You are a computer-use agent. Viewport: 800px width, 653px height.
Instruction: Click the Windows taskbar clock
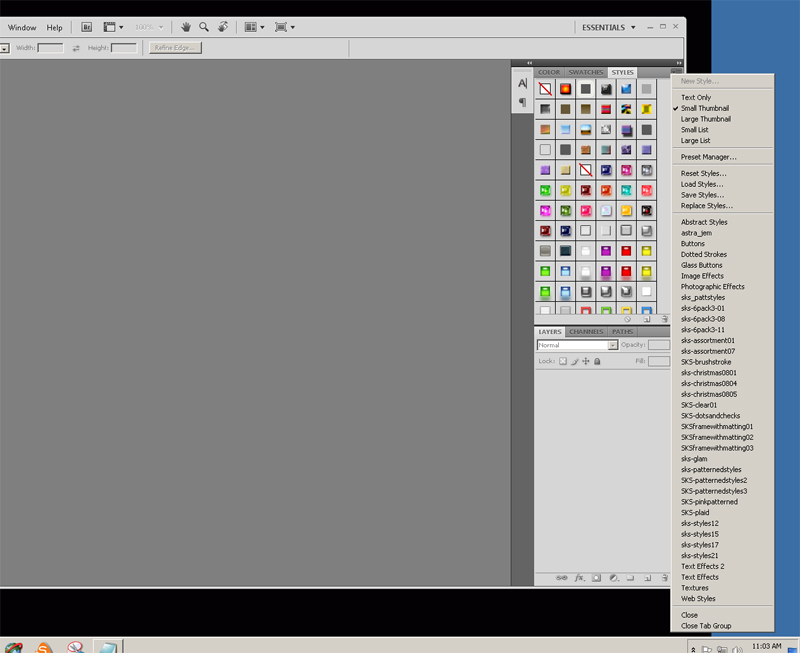(x=764, y=647)
